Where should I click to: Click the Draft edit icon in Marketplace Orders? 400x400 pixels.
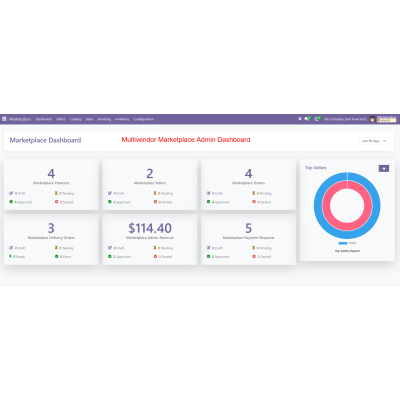pyautogui.click(x=208, y=193)
